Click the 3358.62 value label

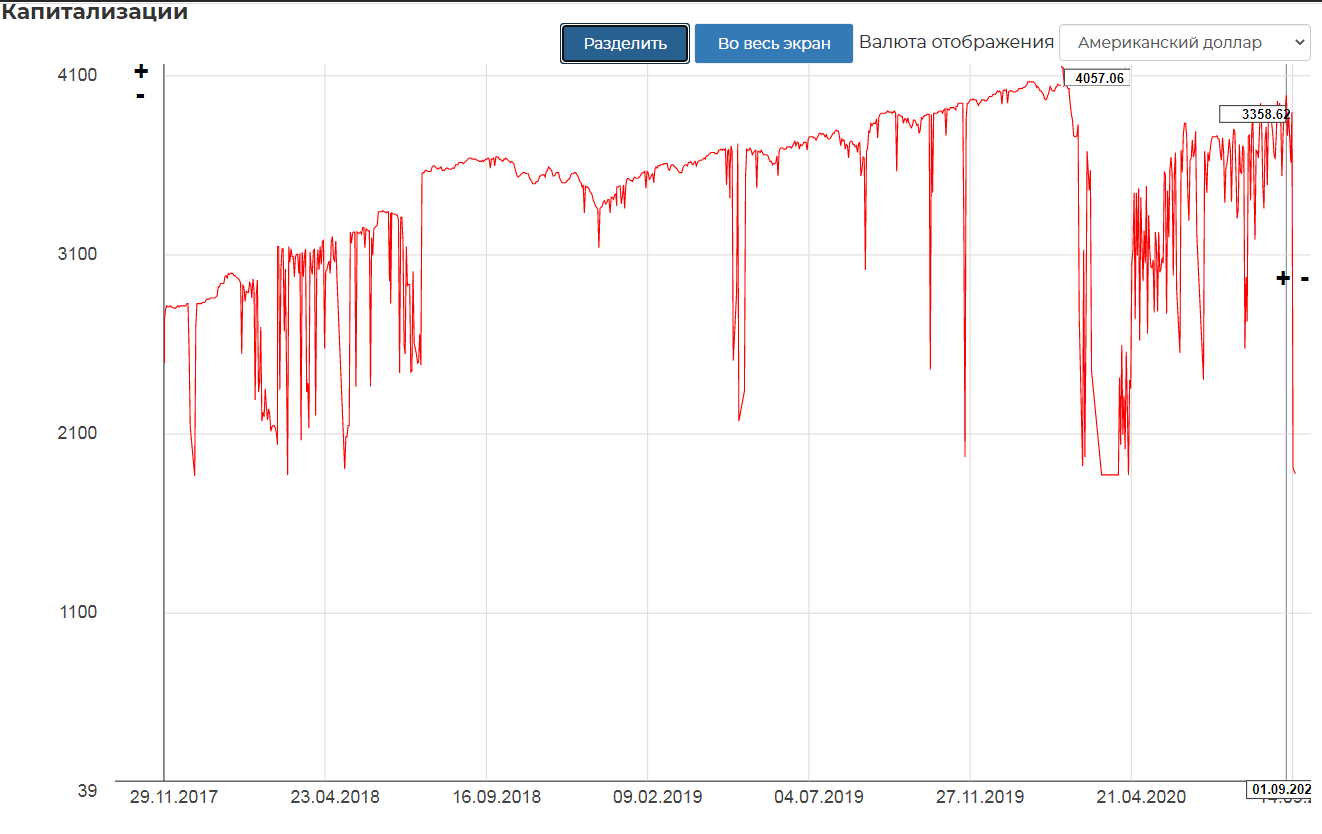click(x=1256, y=115)
